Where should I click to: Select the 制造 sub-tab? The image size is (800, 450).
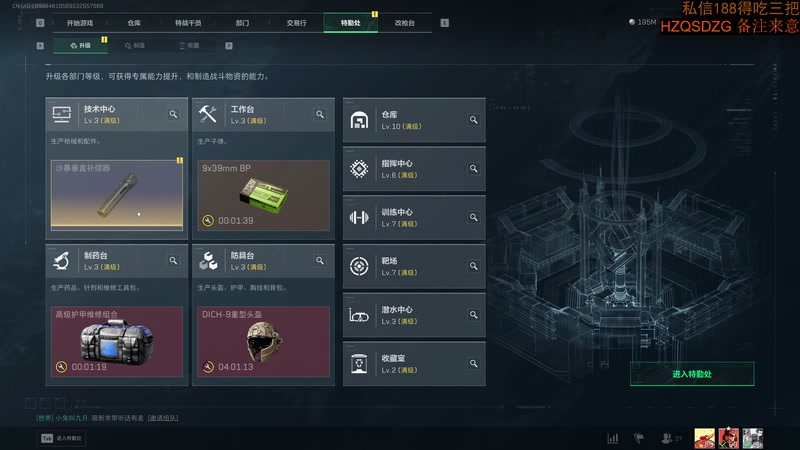coord(135,45)
